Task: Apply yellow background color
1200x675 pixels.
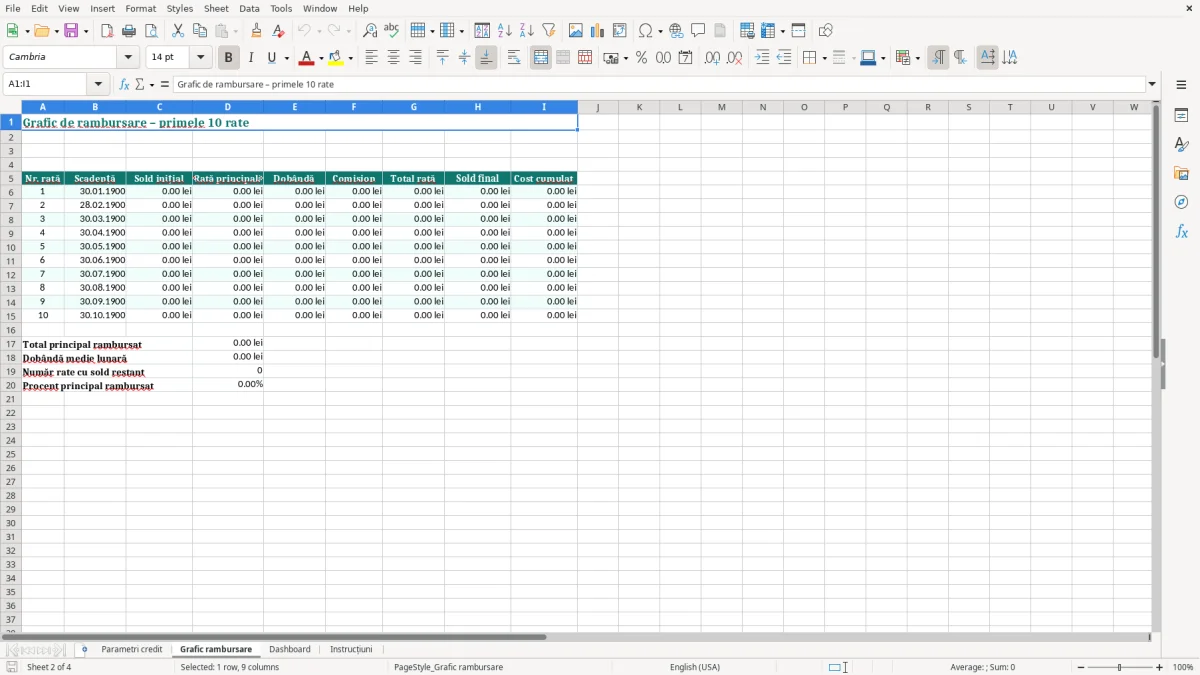Action: point(336,58)
